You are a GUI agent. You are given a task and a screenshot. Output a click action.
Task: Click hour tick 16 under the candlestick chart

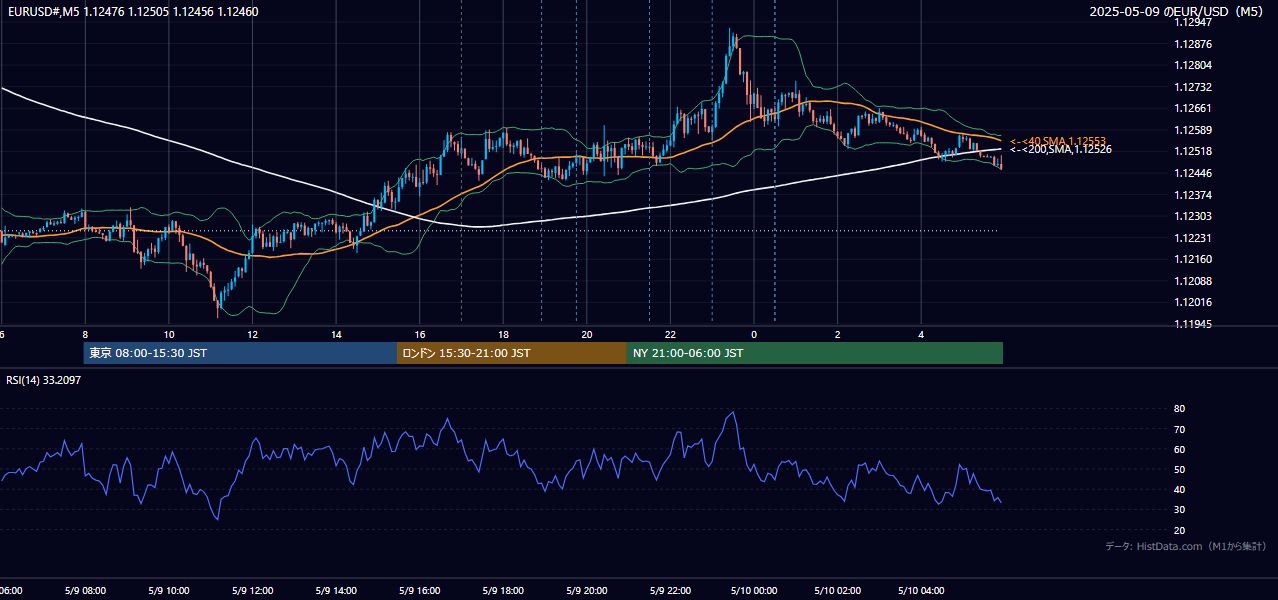[420, 335]
